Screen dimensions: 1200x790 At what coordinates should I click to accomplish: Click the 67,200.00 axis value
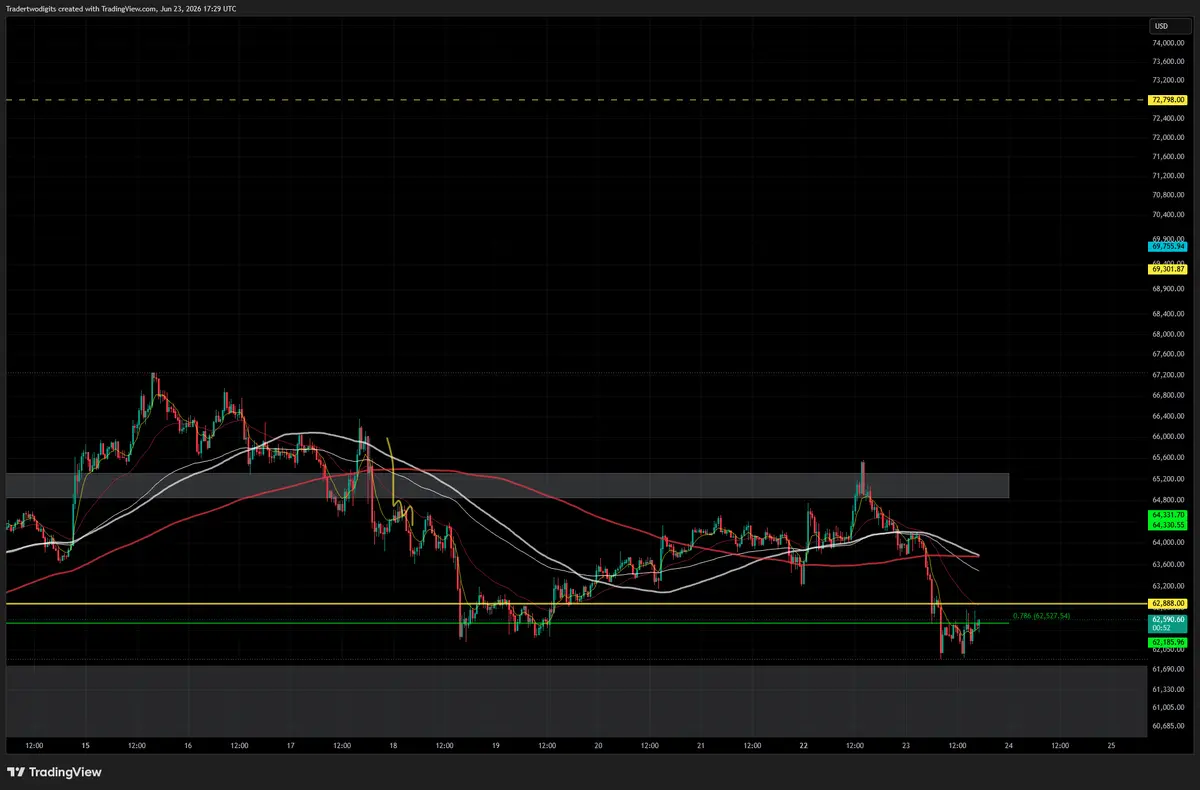tap(1168, 374)
